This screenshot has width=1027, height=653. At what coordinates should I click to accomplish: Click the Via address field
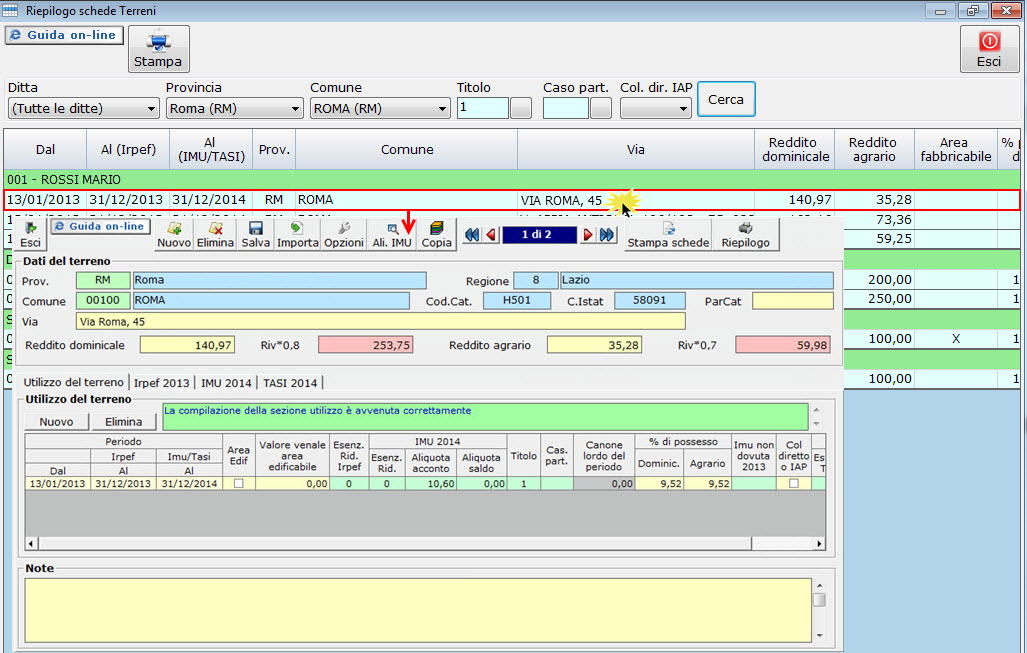(381, 322)
